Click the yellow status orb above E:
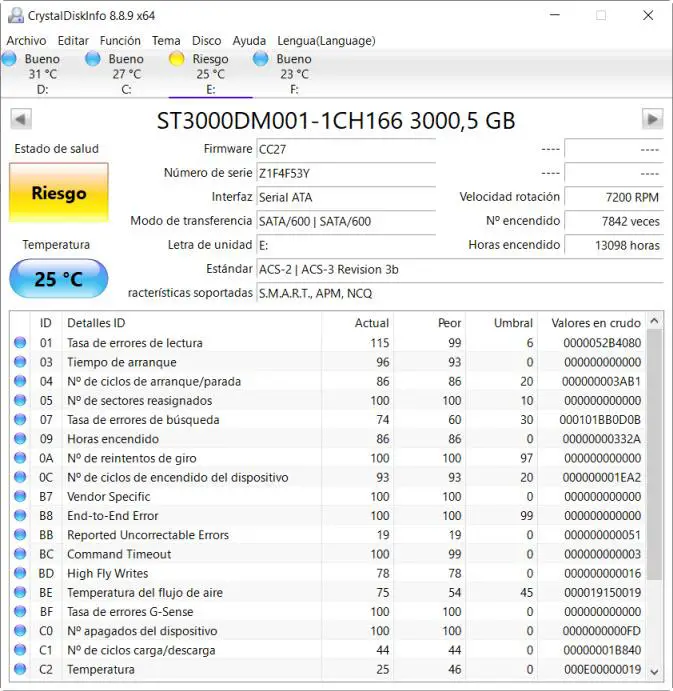 tap(177, 59)
